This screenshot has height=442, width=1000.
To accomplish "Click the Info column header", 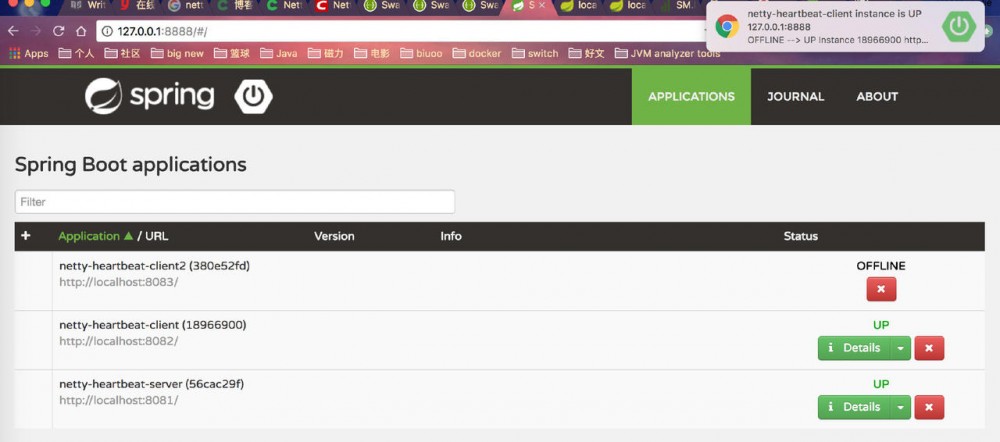I will tap(451, 236).
